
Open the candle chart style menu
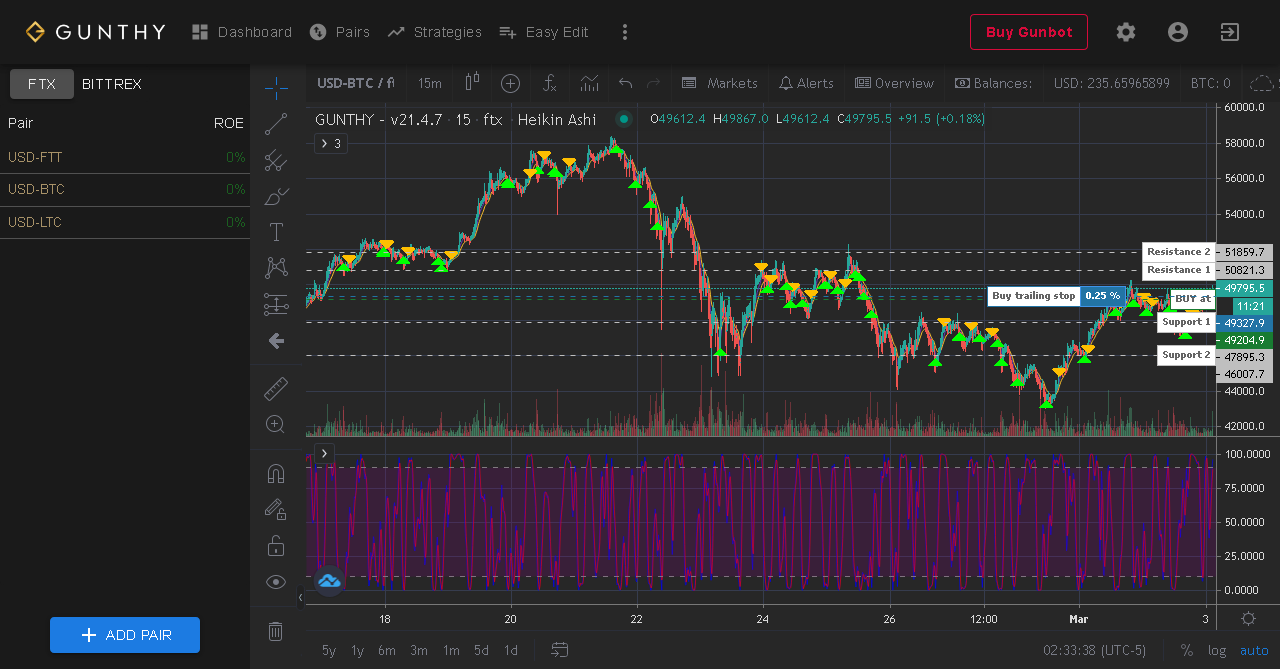pyautogui.click(x=473, y=83)
